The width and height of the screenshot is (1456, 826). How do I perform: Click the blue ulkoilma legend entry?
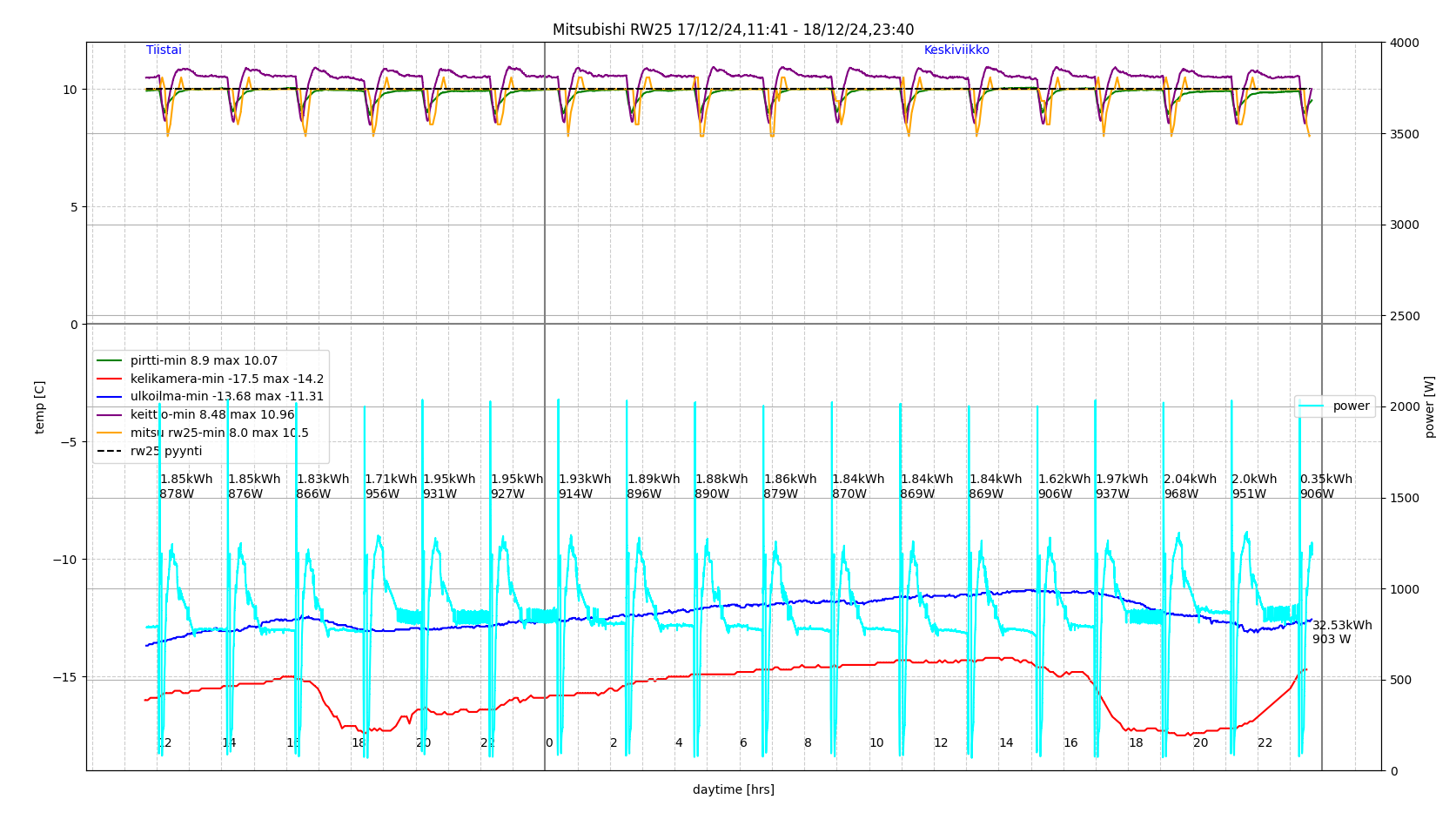(x=226, y=397)
